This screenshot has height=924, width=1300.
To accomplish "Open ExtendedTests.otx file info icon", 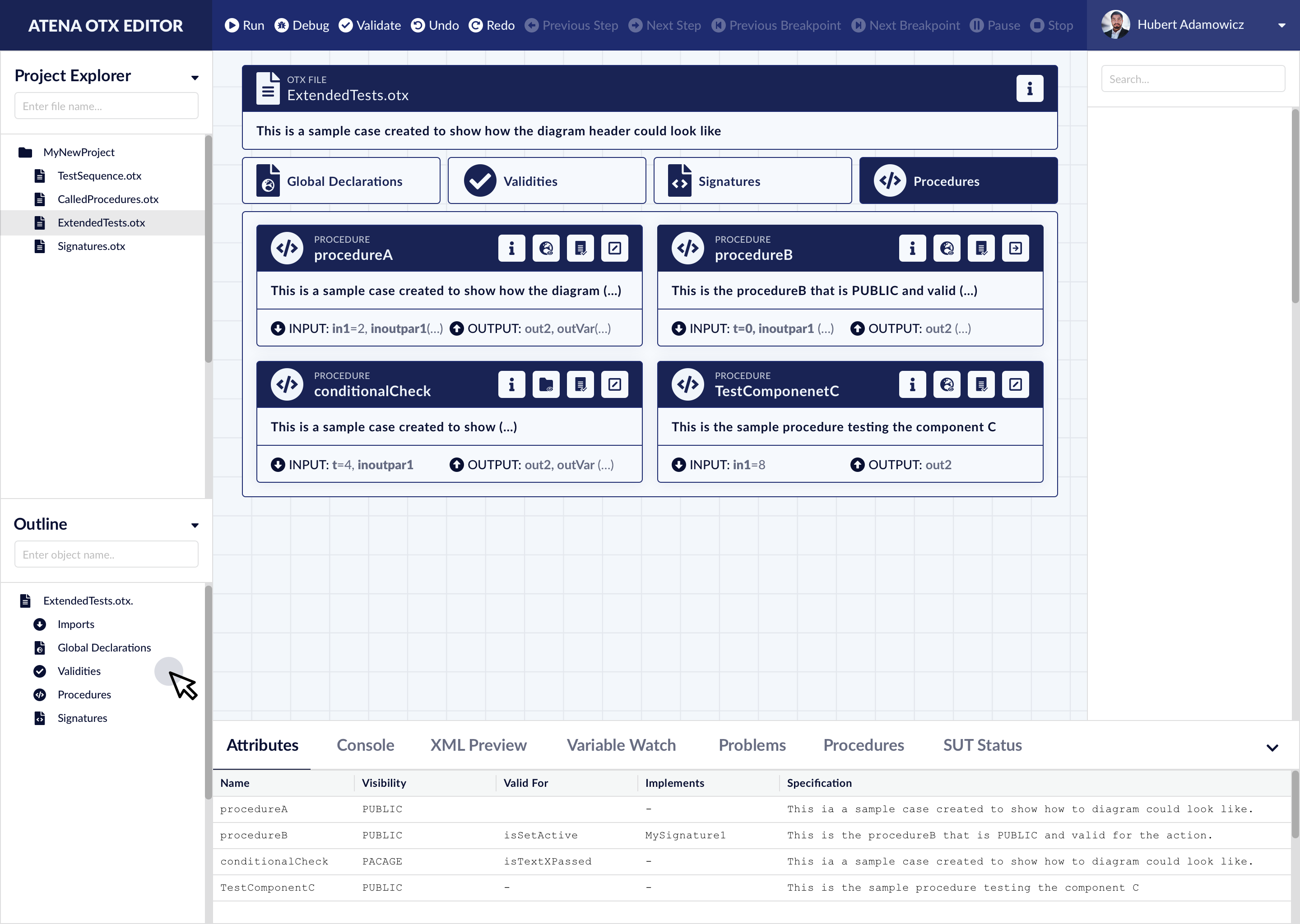I will point(1030,88).
